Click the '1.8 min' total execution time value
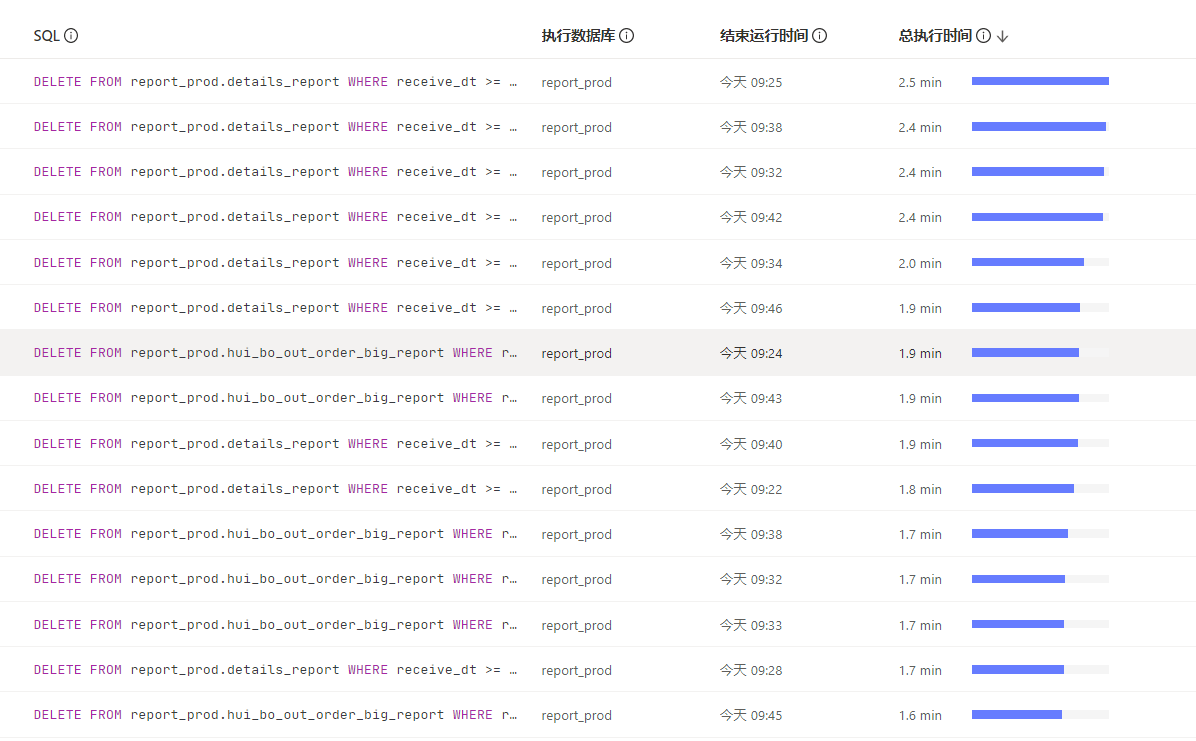Image resolution: width=1196 pixels, height=741 pixels. [x=920, y=488]
